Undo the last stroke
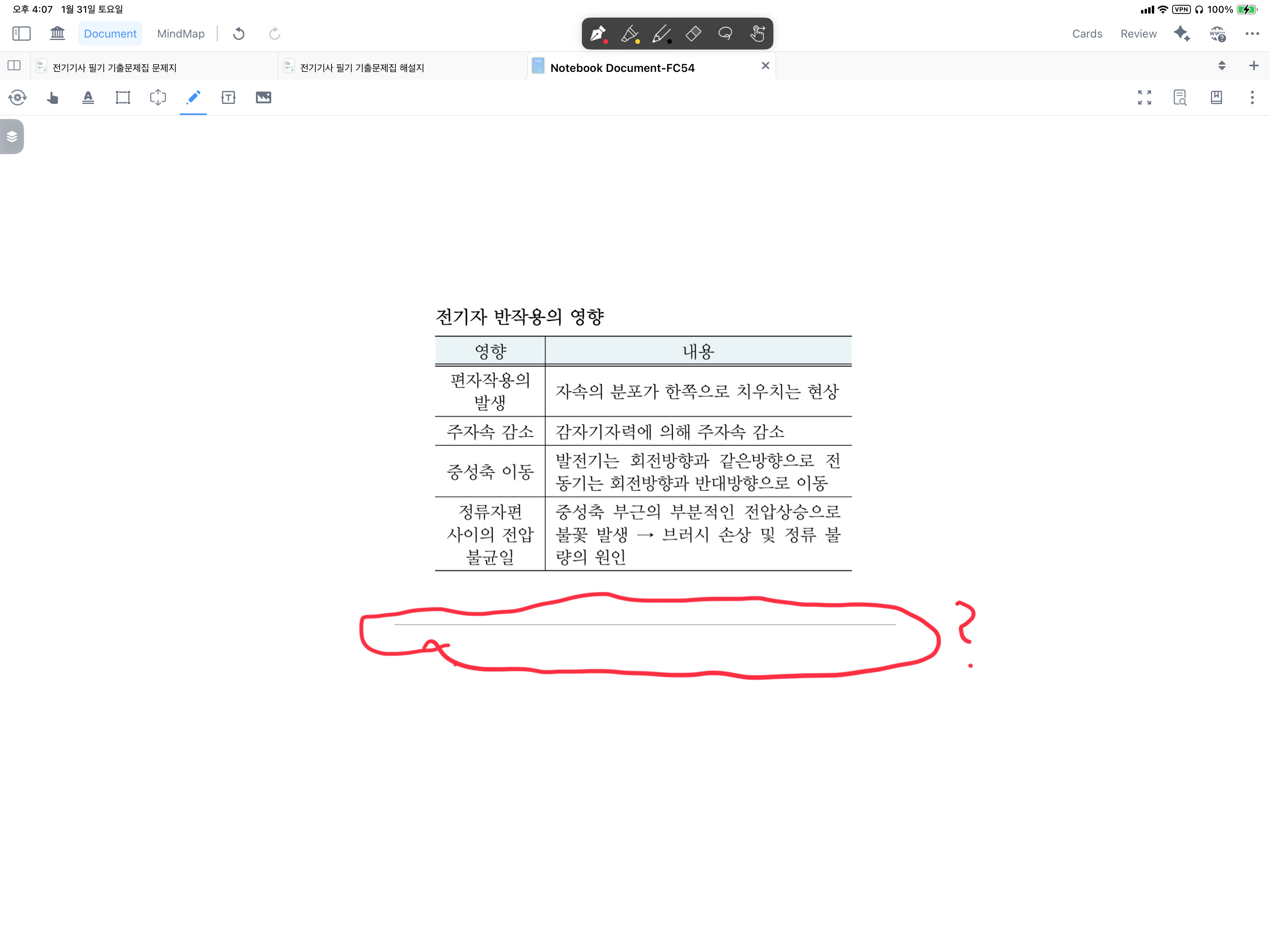Viewport: 1270px width, 952px height. click(239, 34)
